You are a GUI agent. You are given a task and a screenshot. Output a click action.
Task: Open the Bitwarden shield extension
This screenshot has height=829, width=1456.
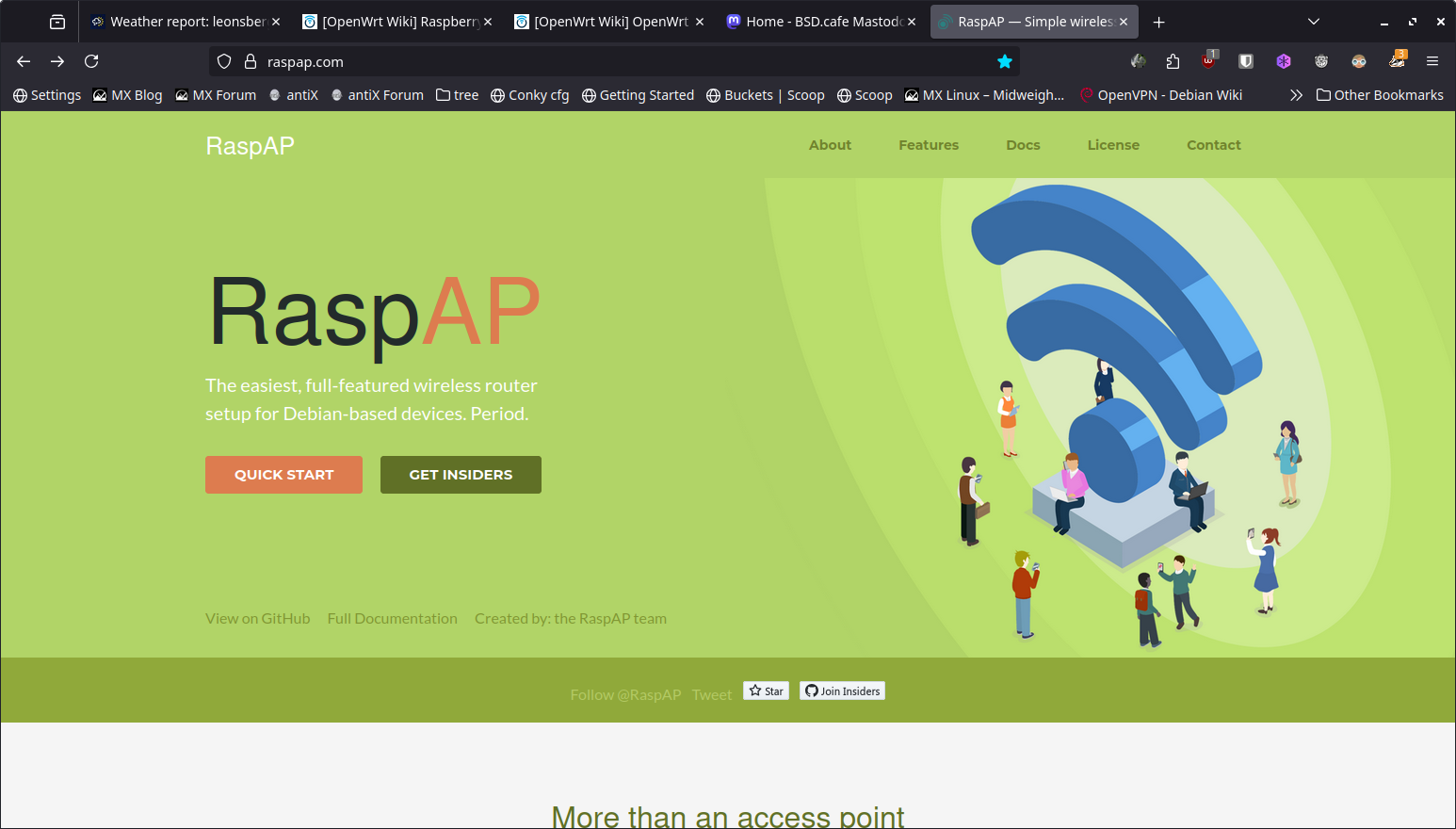1246,61
